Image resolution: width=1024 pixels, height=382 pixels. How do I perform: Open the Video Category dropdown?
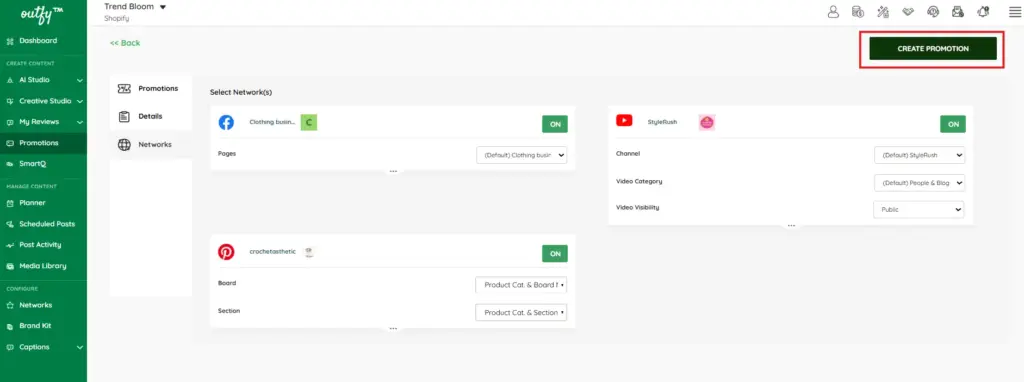(x=920, y=183)
